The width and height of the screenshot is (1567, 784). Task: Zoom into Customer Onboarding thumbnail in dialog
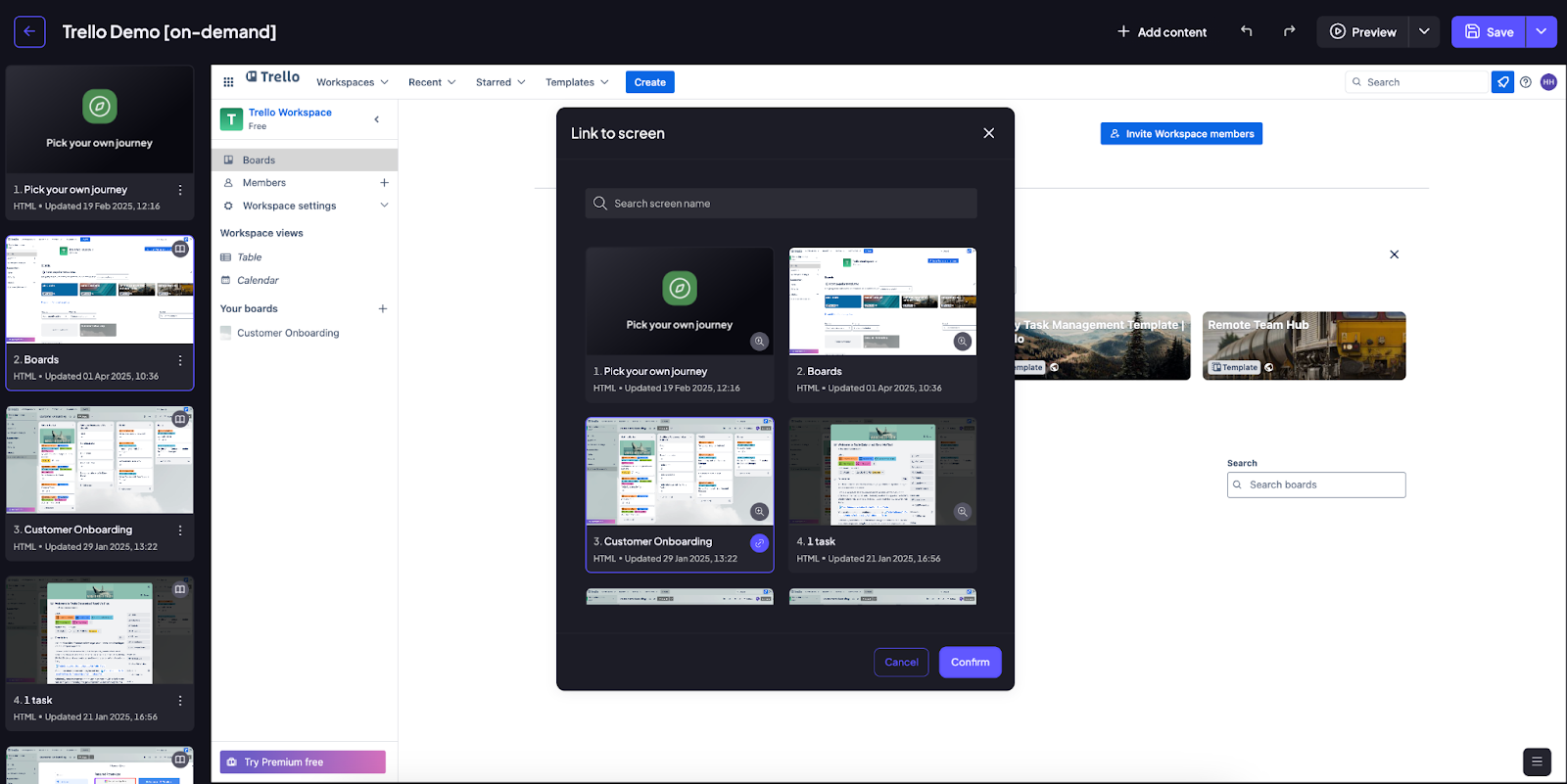point(759,512)
